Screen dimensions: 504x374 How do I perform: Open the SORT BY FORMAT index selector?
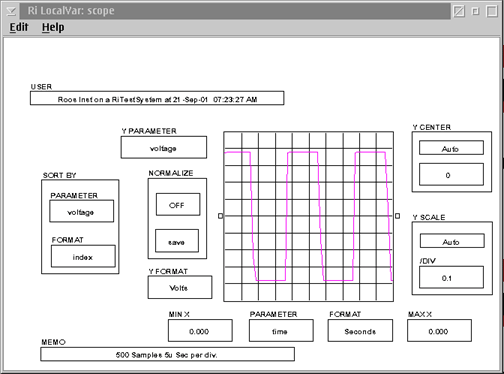83,256
